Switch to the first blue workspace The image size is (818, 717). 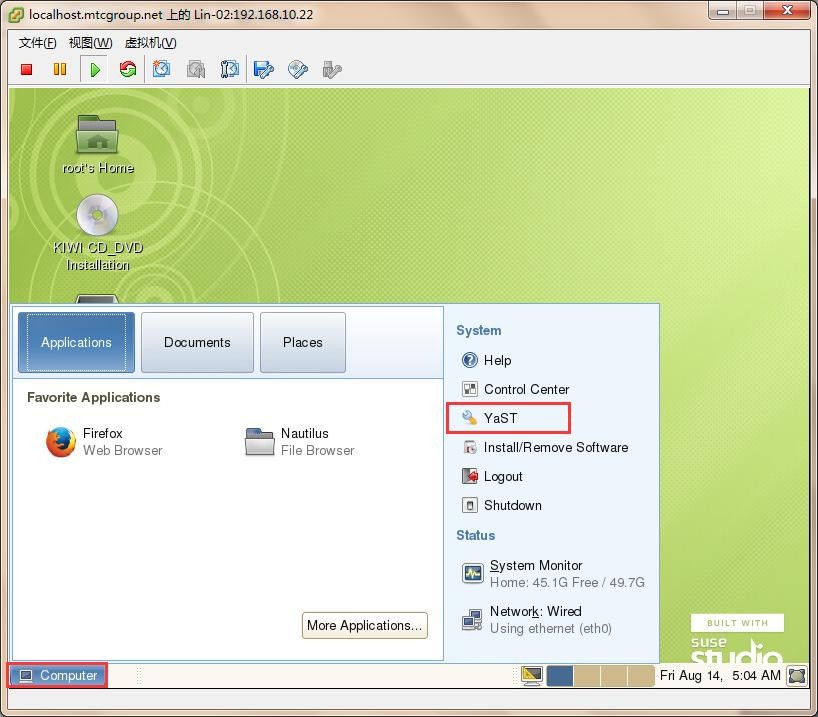coord(560,676)
